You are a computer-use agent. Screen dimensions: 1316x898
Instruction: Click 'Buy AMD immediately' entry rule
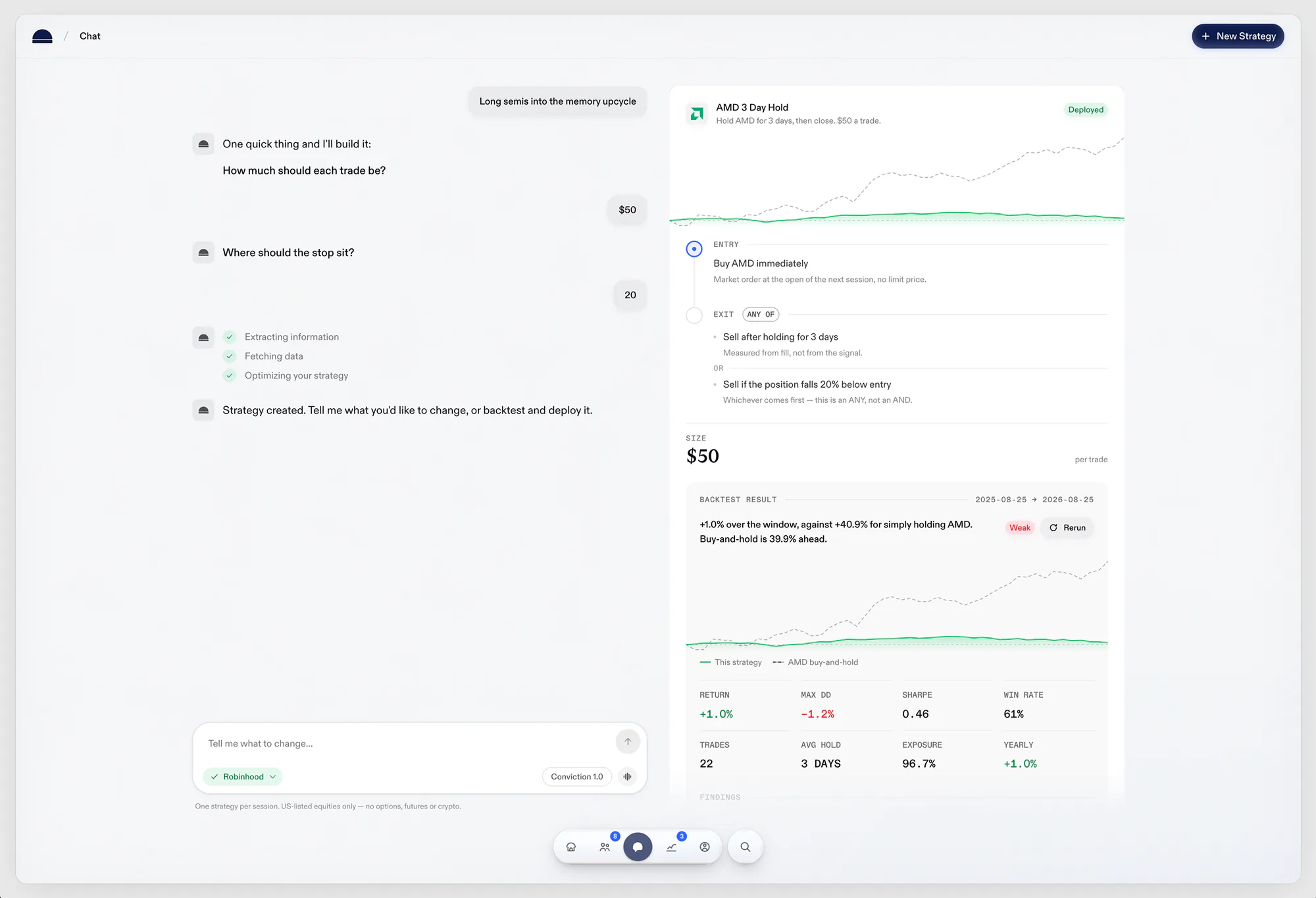[x=761, y=263]
